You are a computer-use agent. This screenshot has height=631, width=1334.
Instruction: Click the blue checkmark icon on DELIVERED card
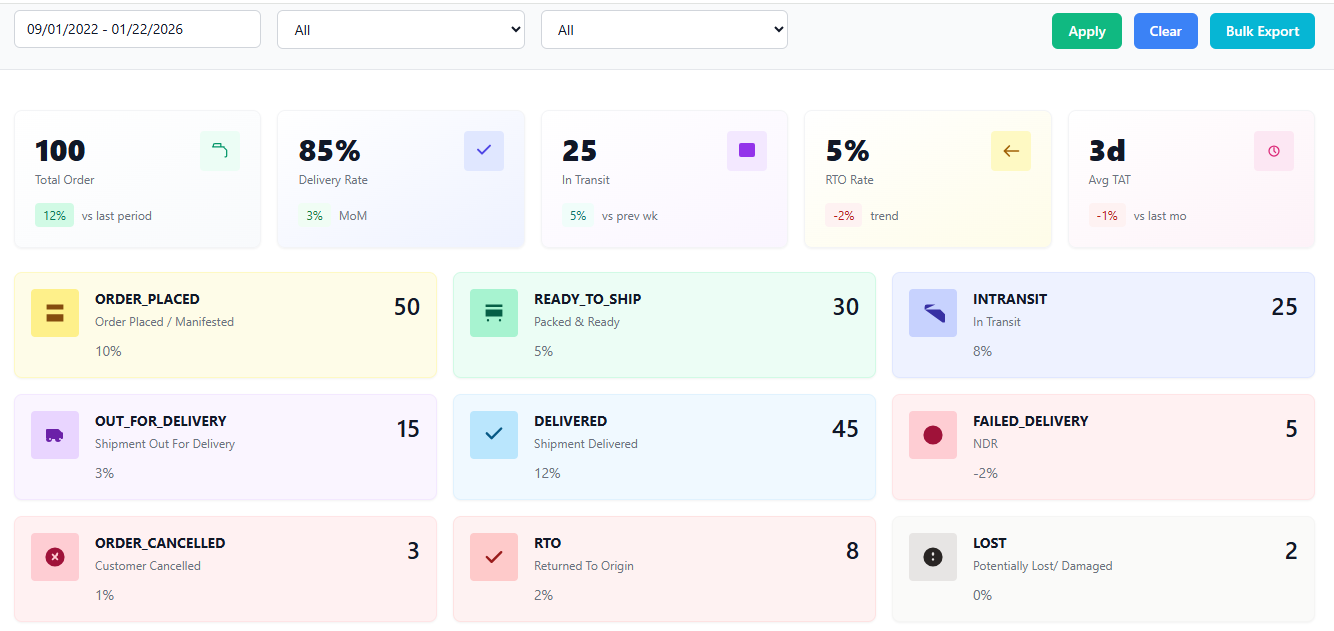coord(493,435)
